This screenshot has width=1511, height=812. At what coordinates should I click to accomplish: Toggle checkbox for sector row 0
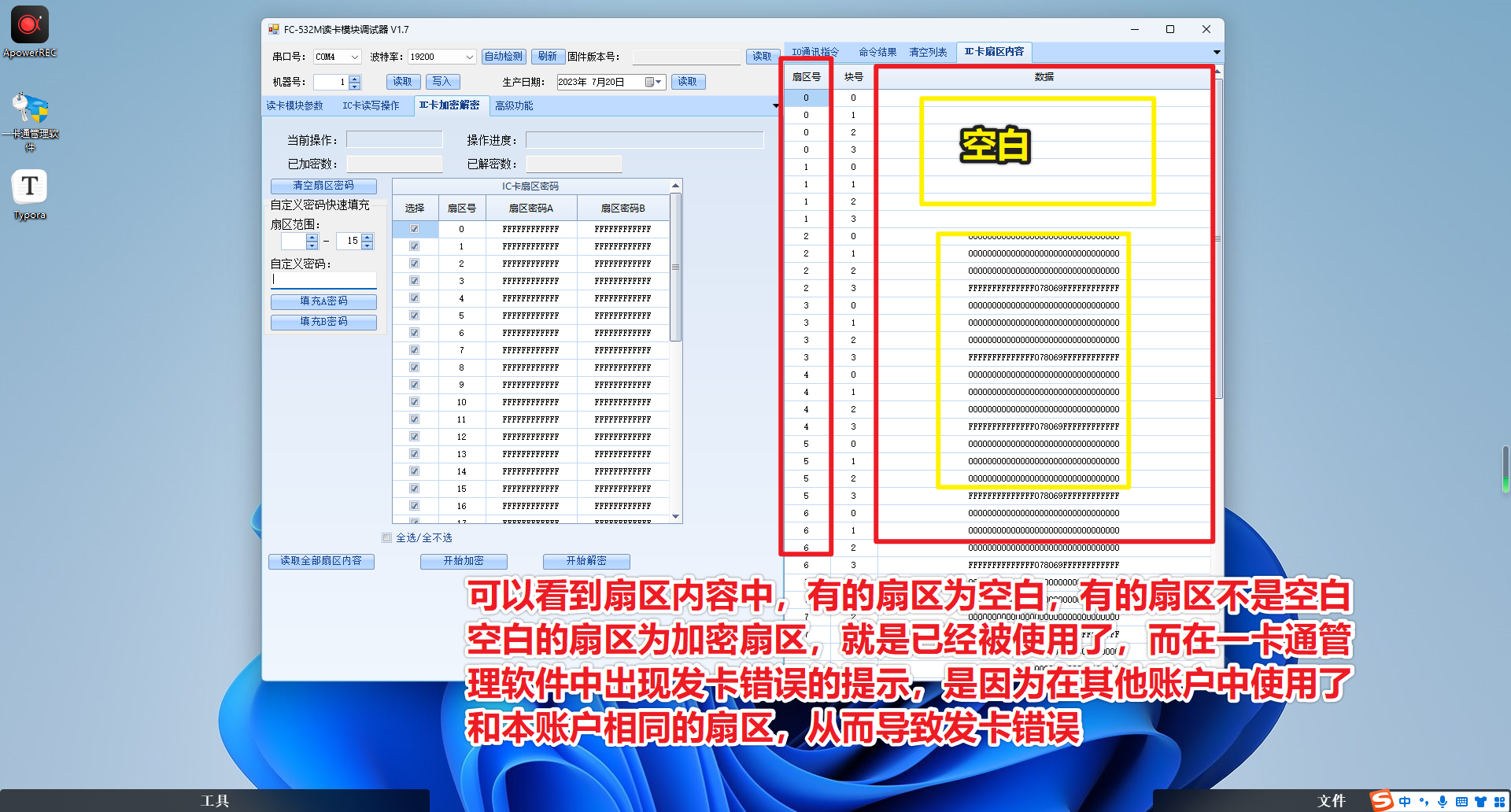point(414,229)
